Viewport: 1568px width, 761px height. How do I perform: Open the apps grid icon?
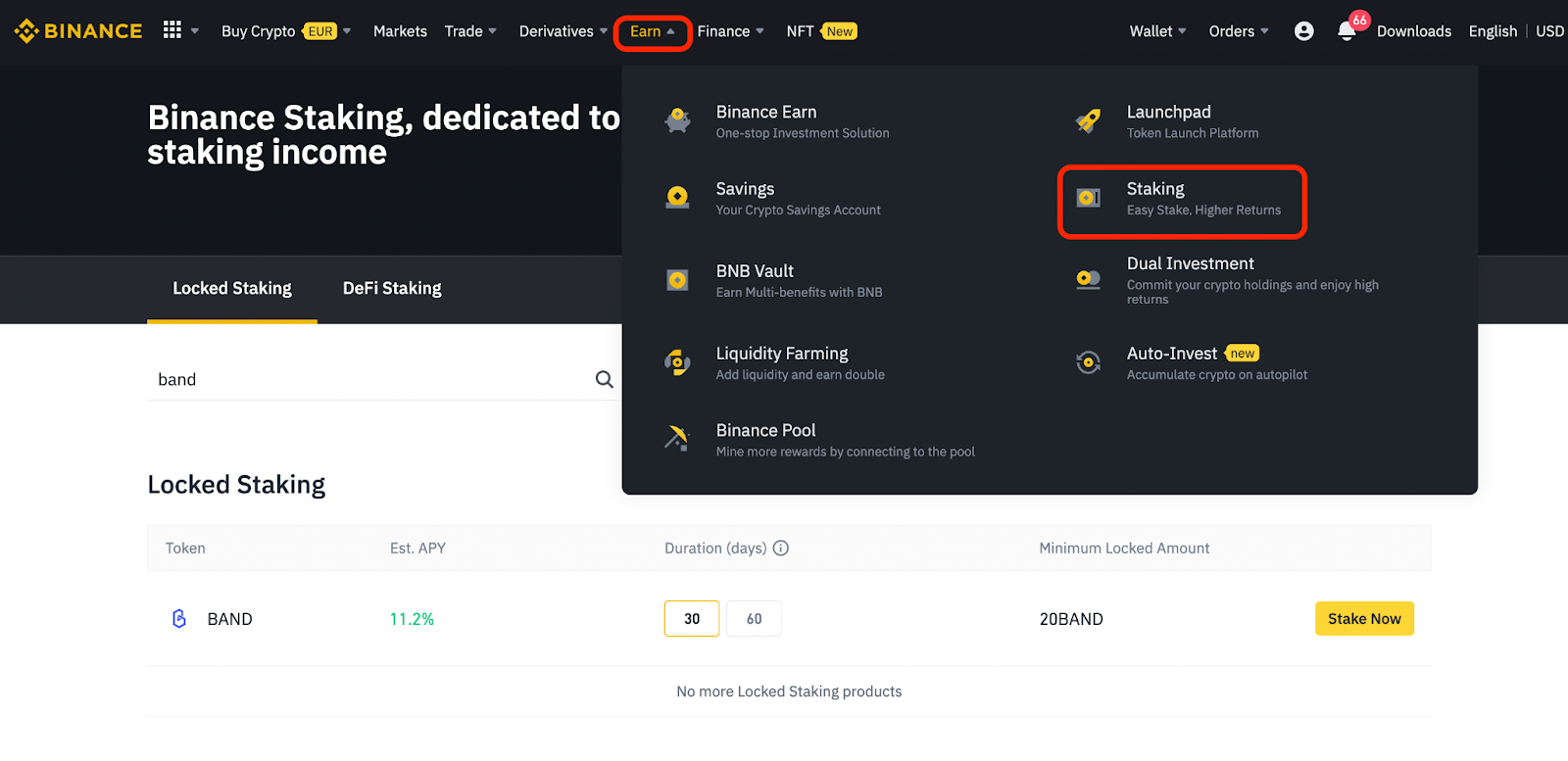(x=172, y=30)
